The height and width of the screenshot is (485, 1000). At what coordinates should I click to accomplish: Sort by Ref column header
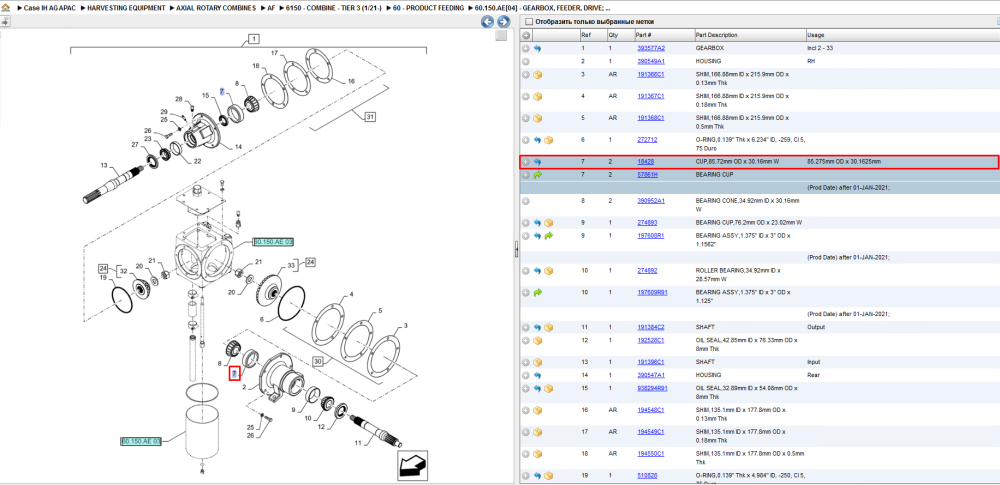[x=592, y=35]
